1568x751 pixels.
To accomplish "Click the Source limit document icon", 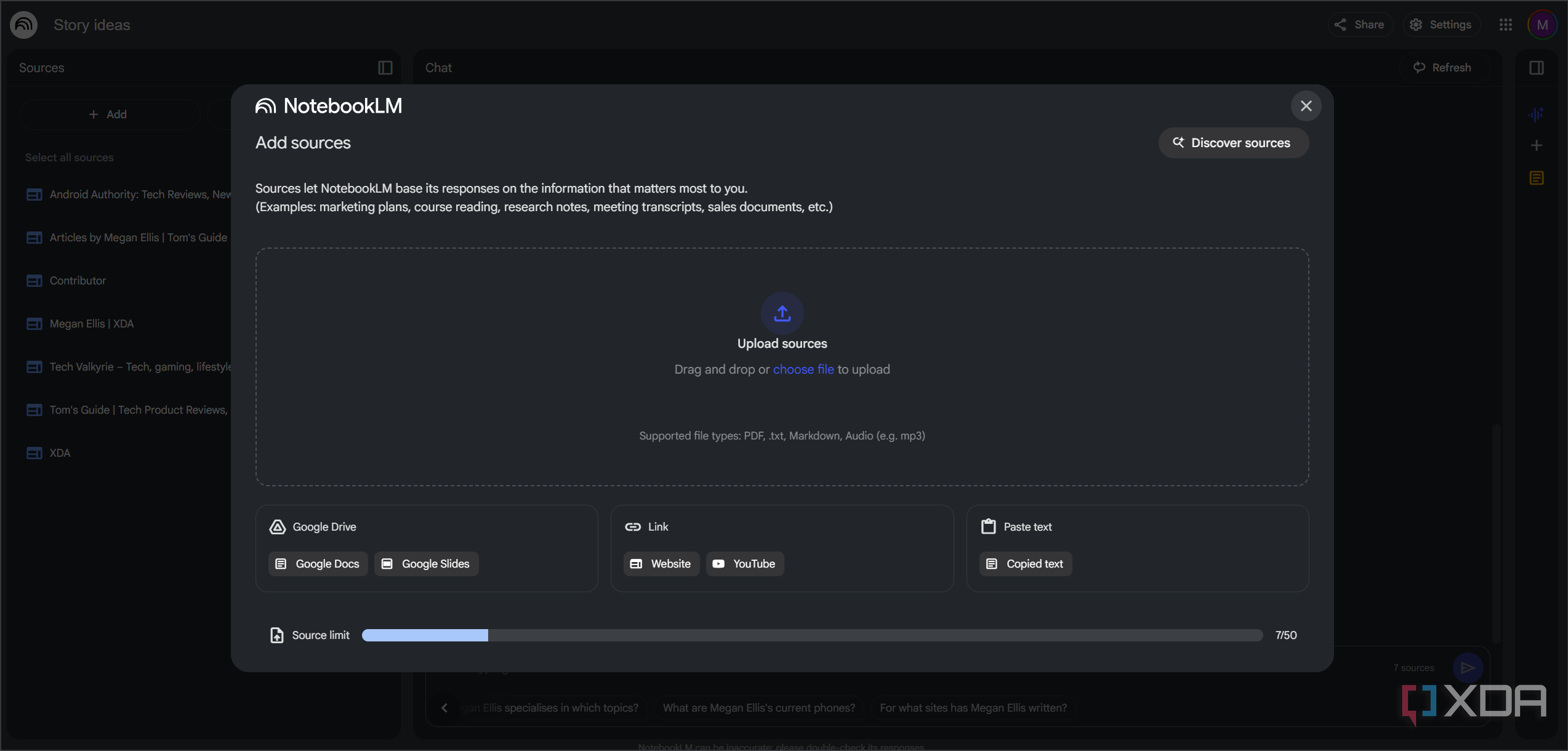I will pyautogui.click(x=277, y=635).
